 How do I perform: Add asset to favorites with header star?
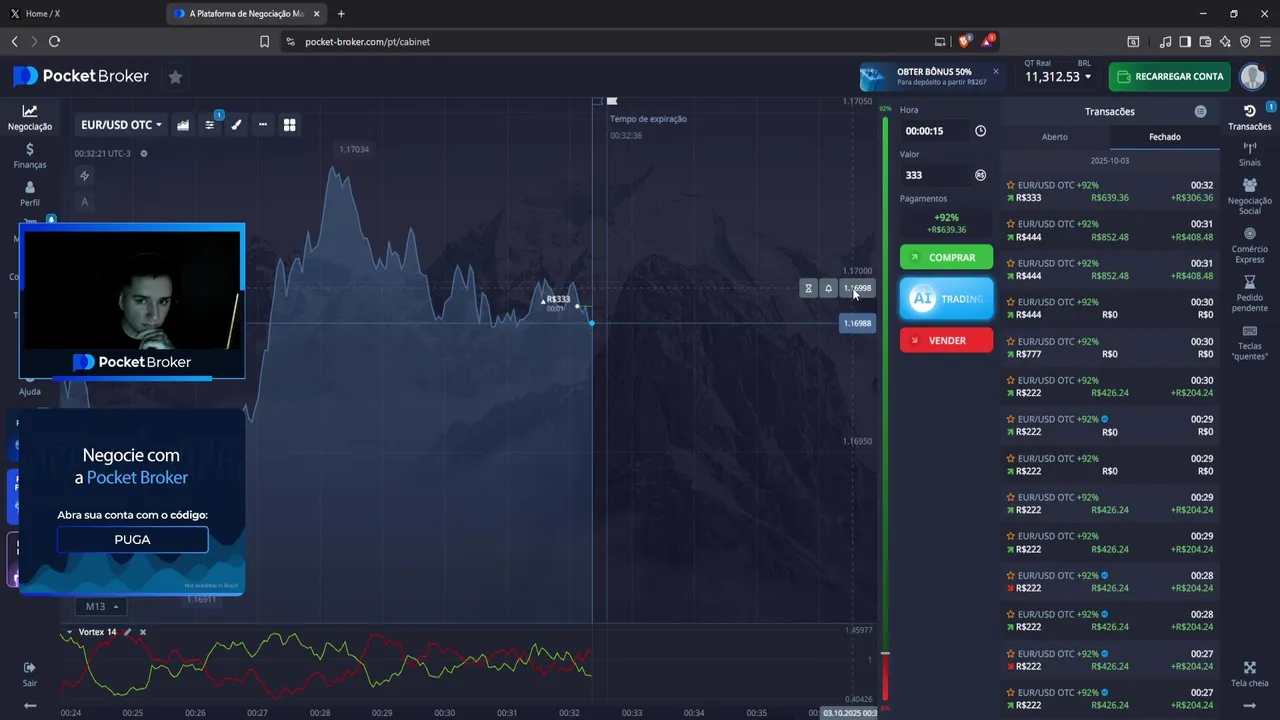click(175, 77)
